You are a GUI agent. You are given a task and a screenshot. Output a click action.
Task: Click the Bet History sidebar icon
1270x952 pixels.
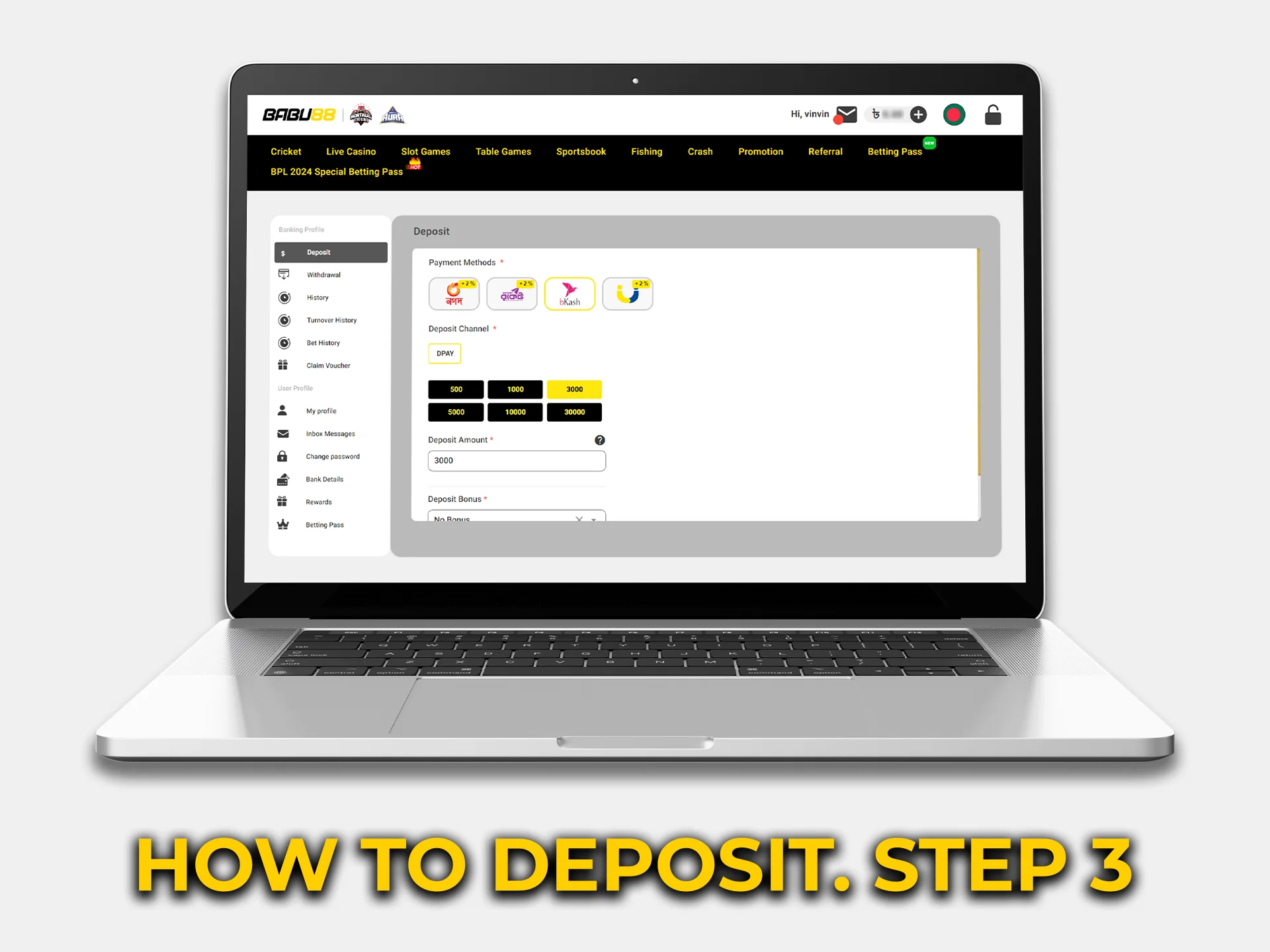[285, 343]
